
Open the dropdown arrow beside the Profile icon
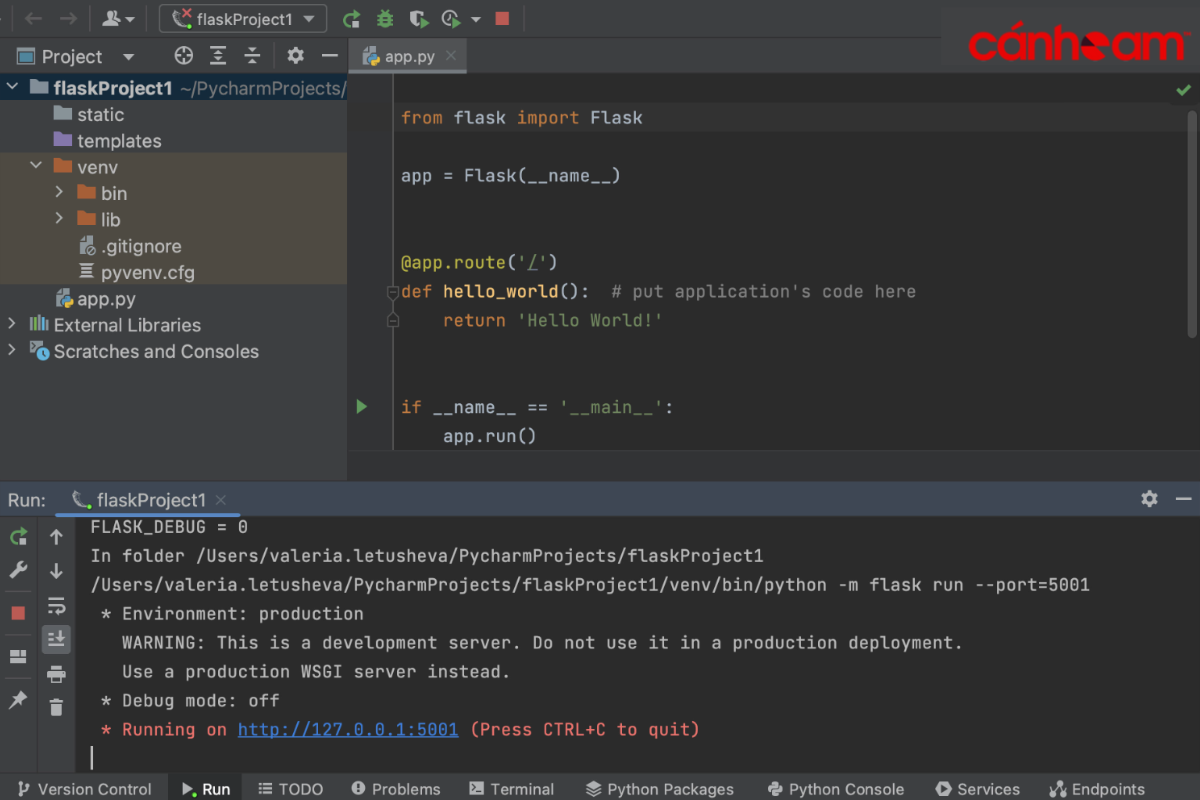pyautogui.click(x=475, y=19)
